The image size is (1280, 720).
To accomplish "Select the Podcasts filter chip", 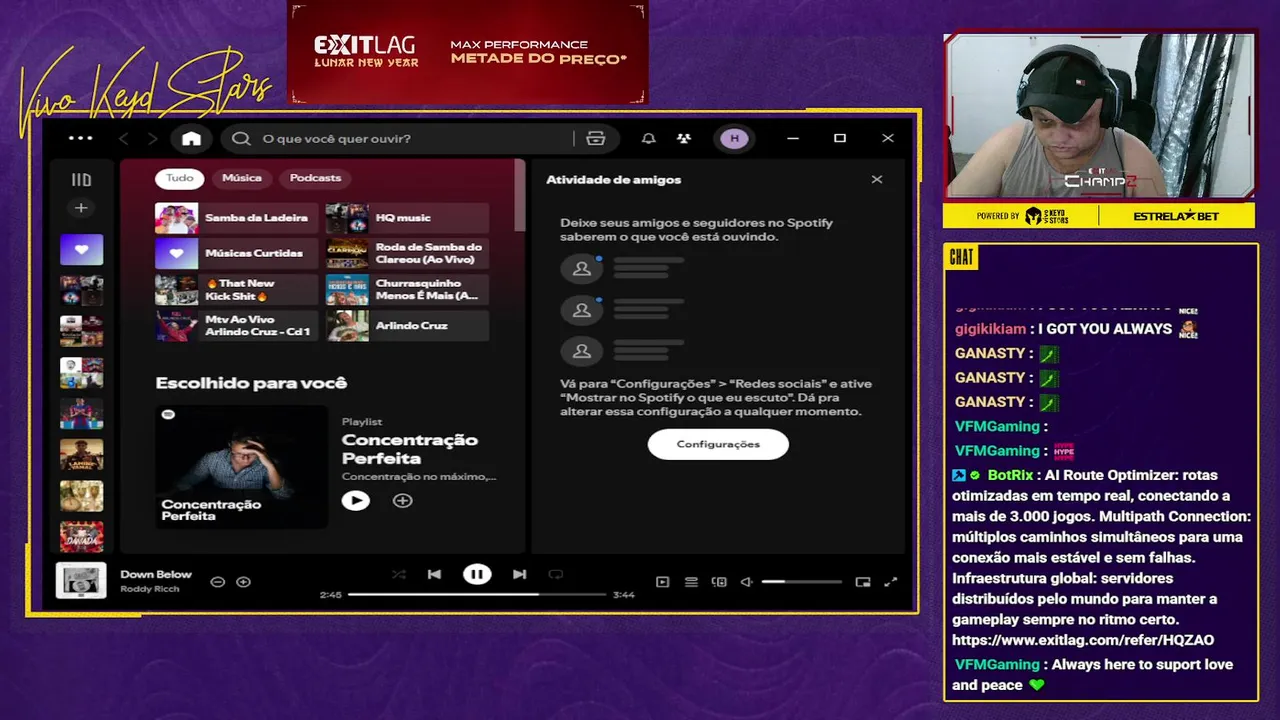I will [x=315, y=178].
